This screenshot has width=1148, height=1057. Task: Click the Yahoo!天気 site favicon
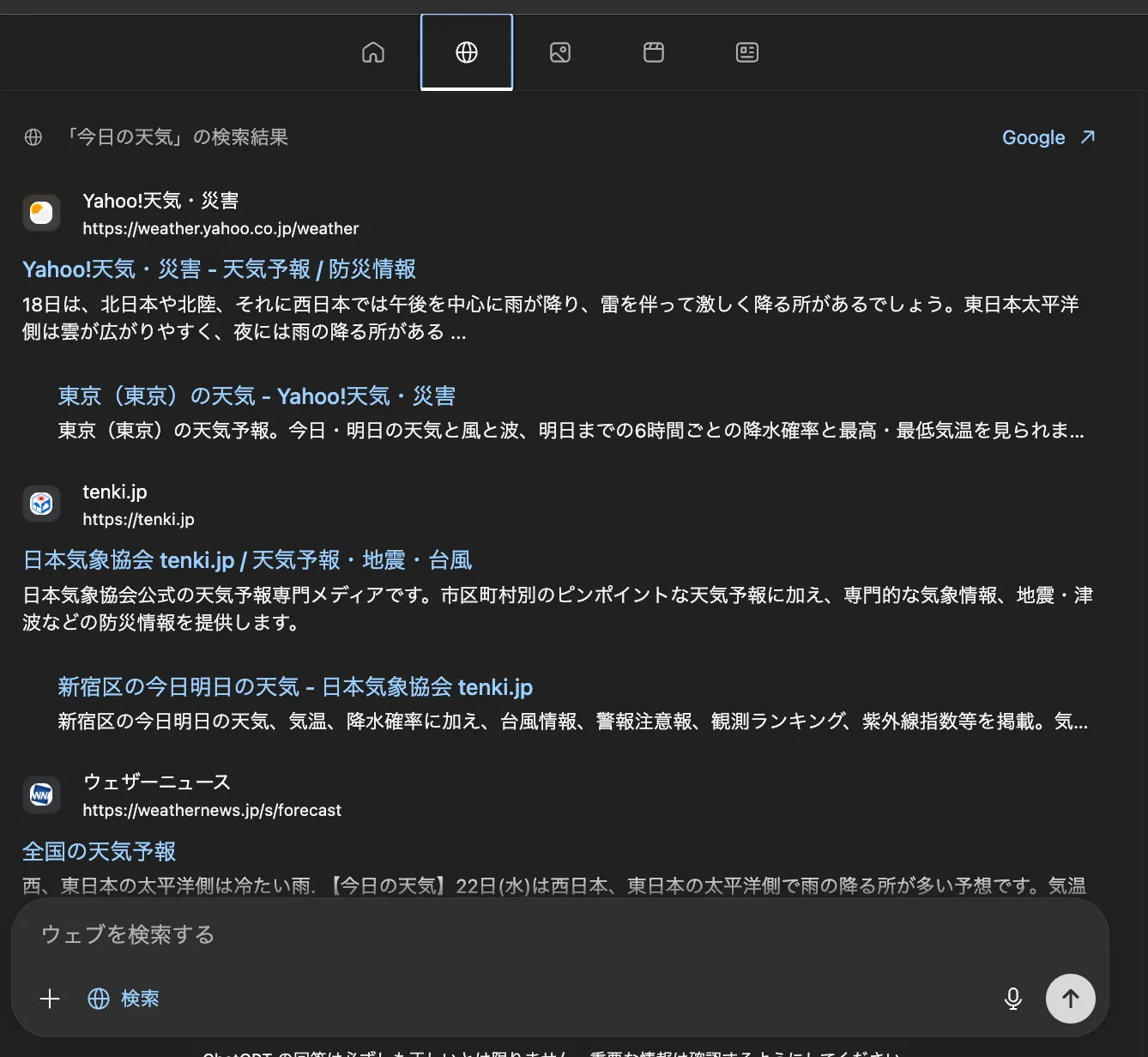tap(41, 213)
